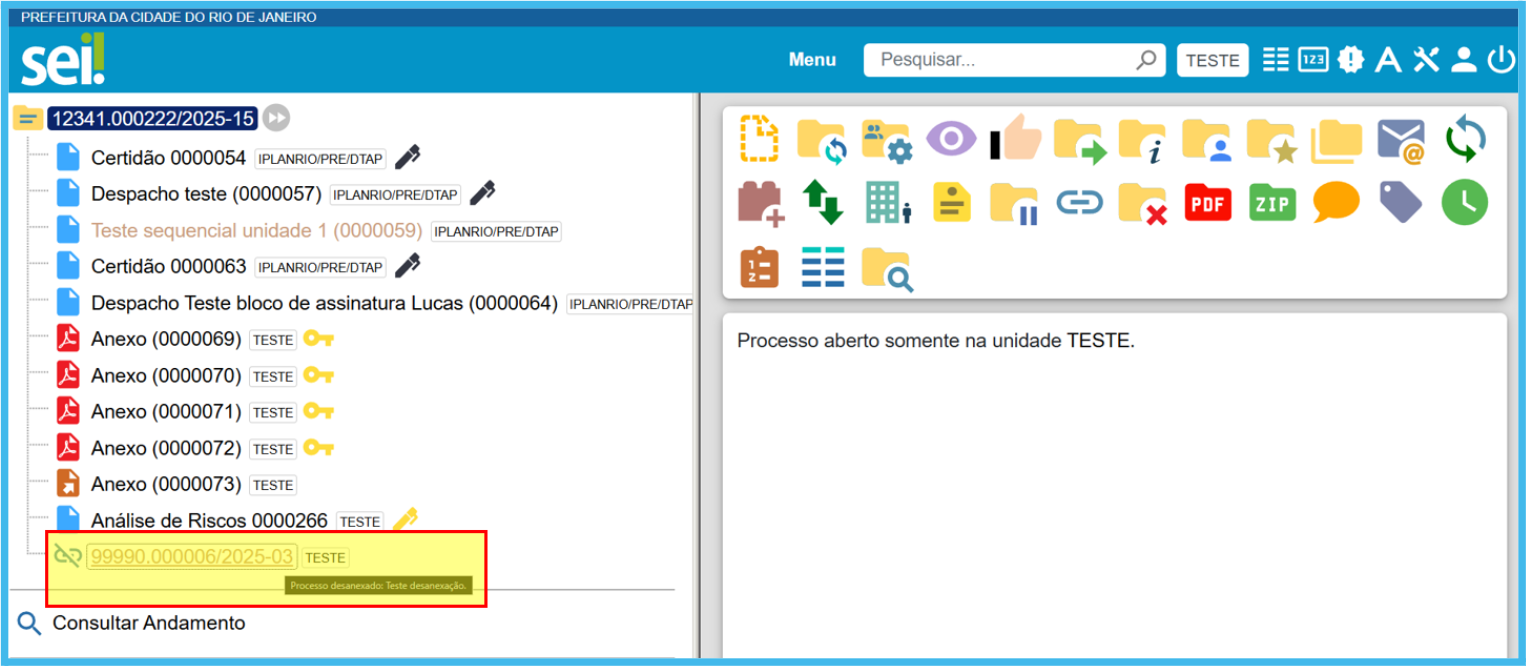This screenshot has height=667, width=1527.
Task: Open the user profile icon in header
Action: pyautogui.click(x=1464, y=60)
